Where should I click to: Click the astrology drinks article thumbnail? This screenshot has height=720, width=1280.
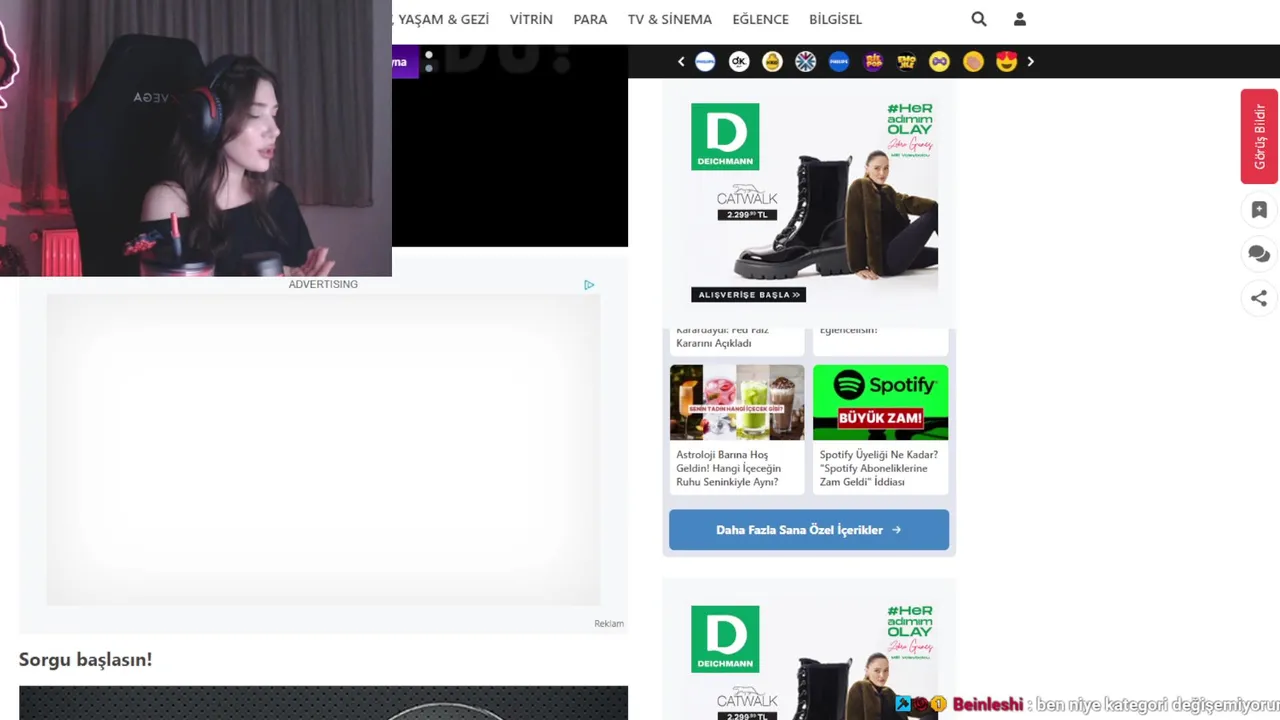737,402
